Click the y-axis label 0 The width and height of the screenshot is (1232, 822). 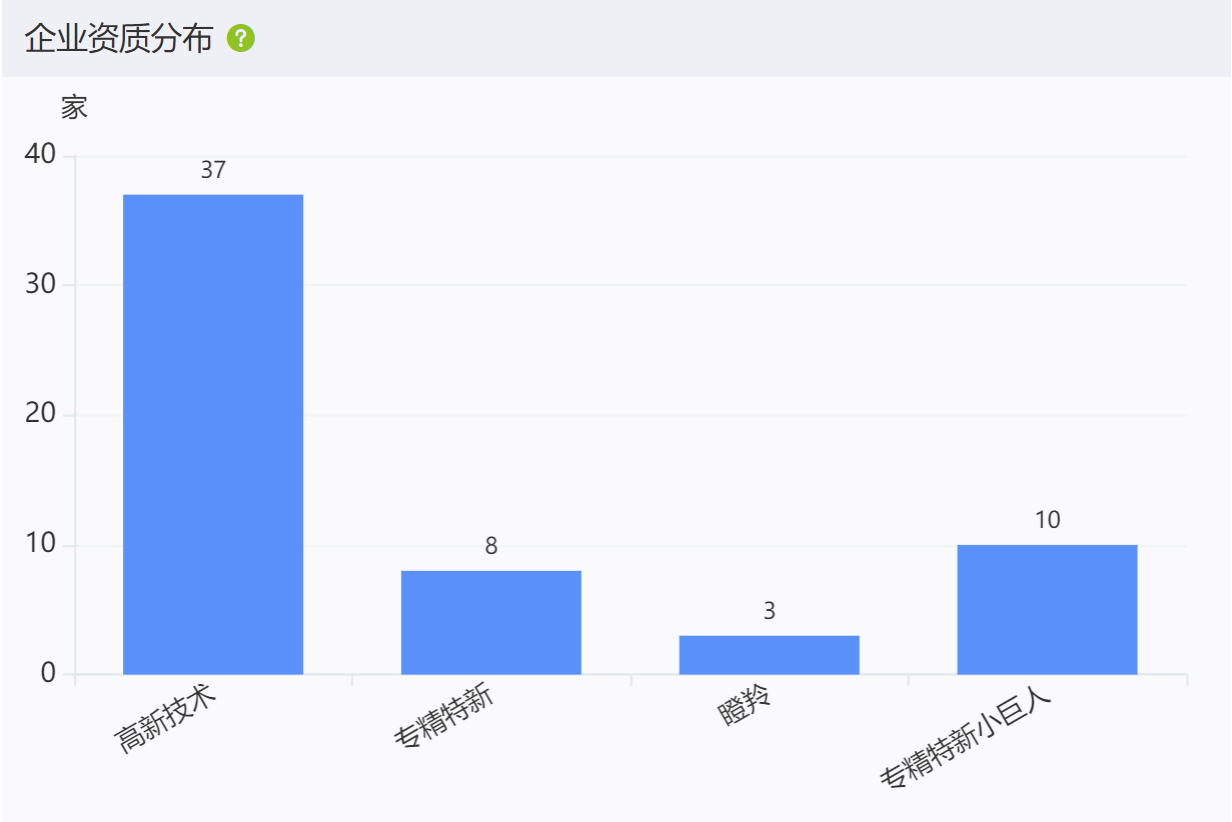[x=49, y=674]
